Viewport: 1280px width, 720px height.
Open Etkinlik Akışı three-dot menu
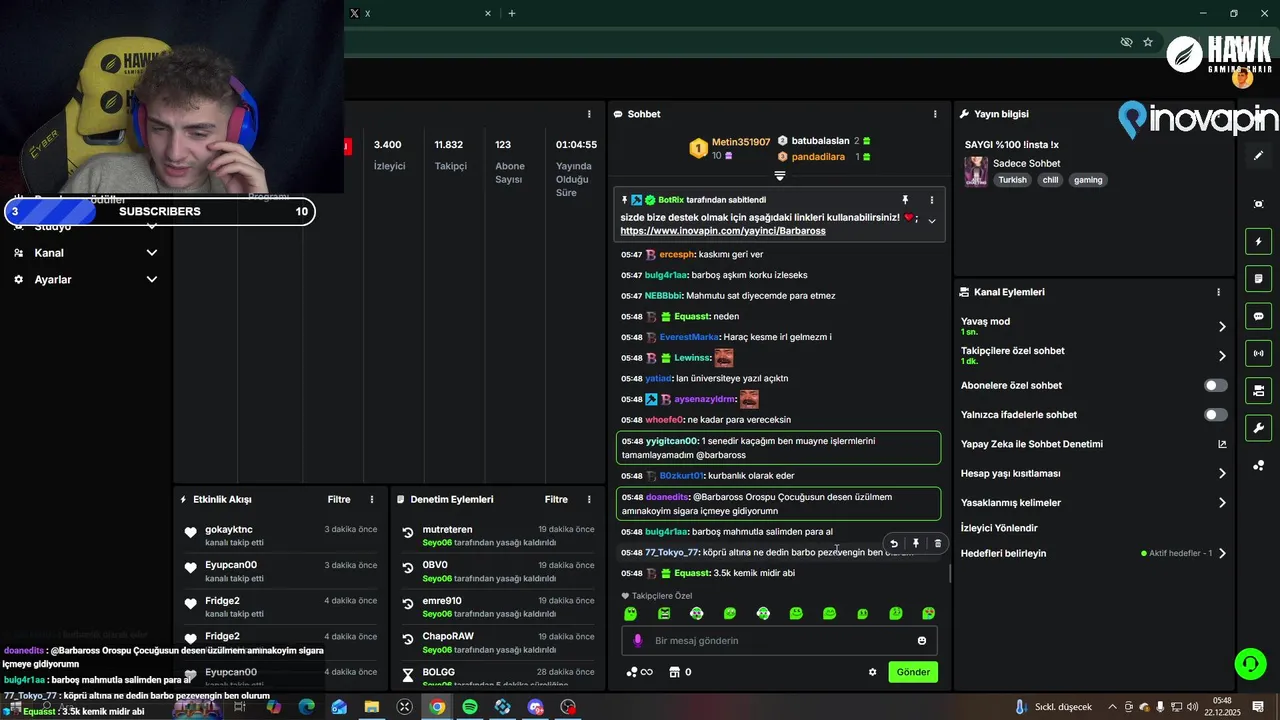tap(372, 499)
